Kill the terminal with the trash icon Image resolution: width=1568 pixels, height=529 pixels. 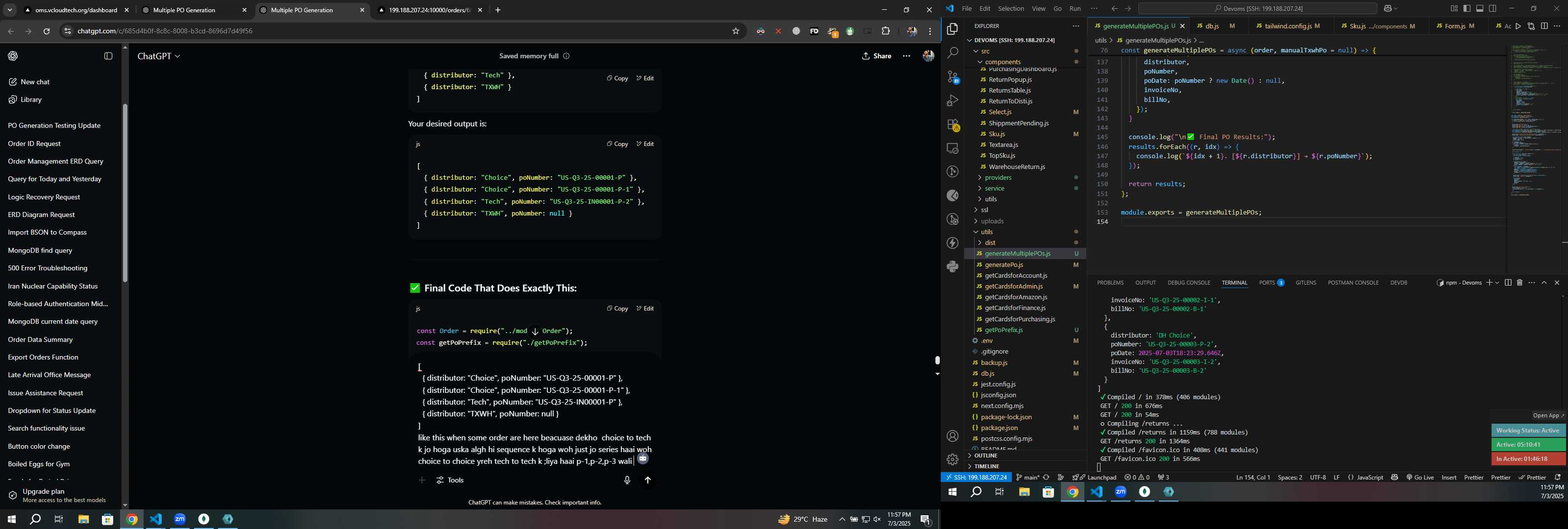[x=1519, y=283]
